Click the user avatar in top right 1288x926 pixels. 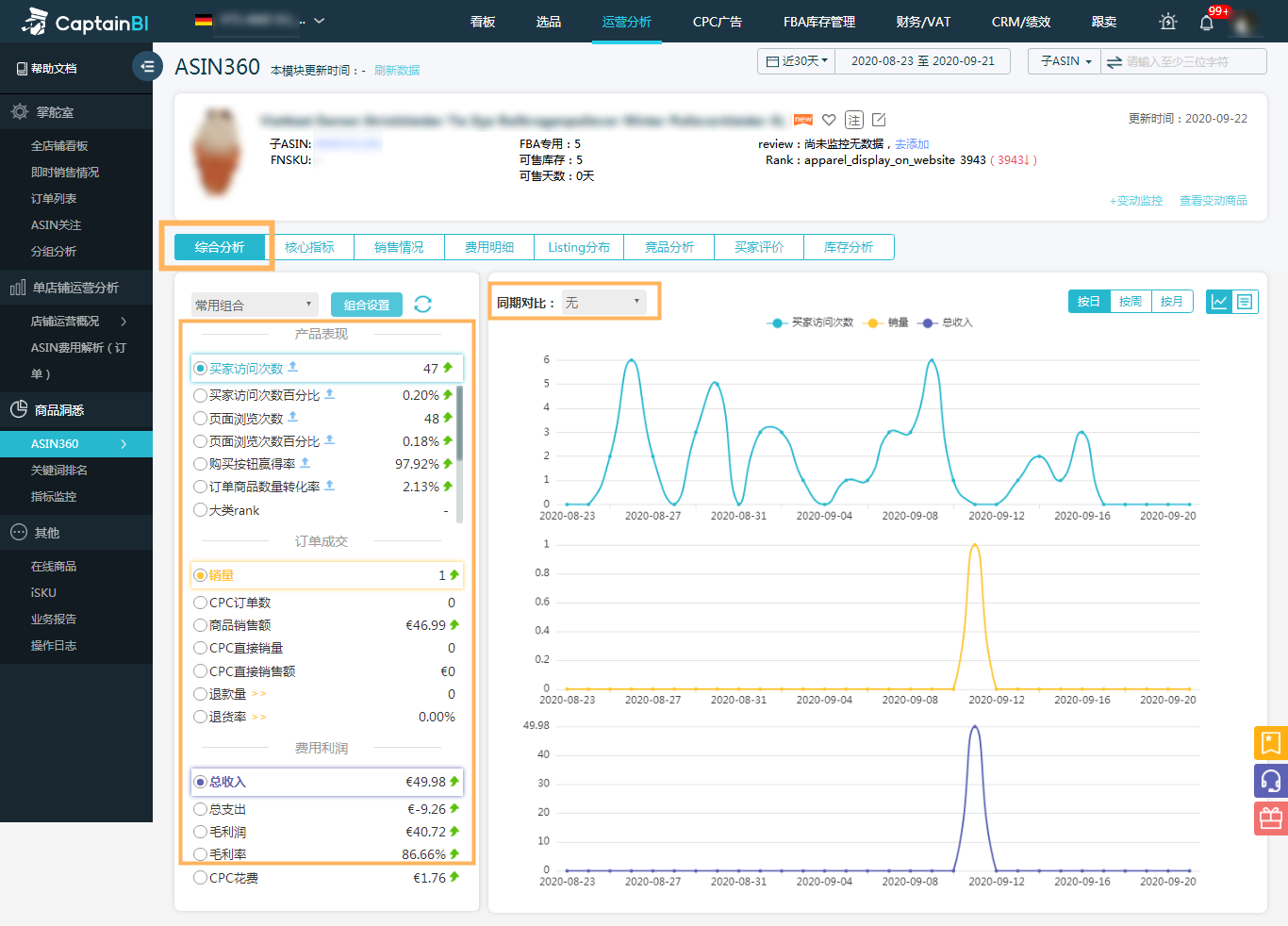tap(1246, 23)
